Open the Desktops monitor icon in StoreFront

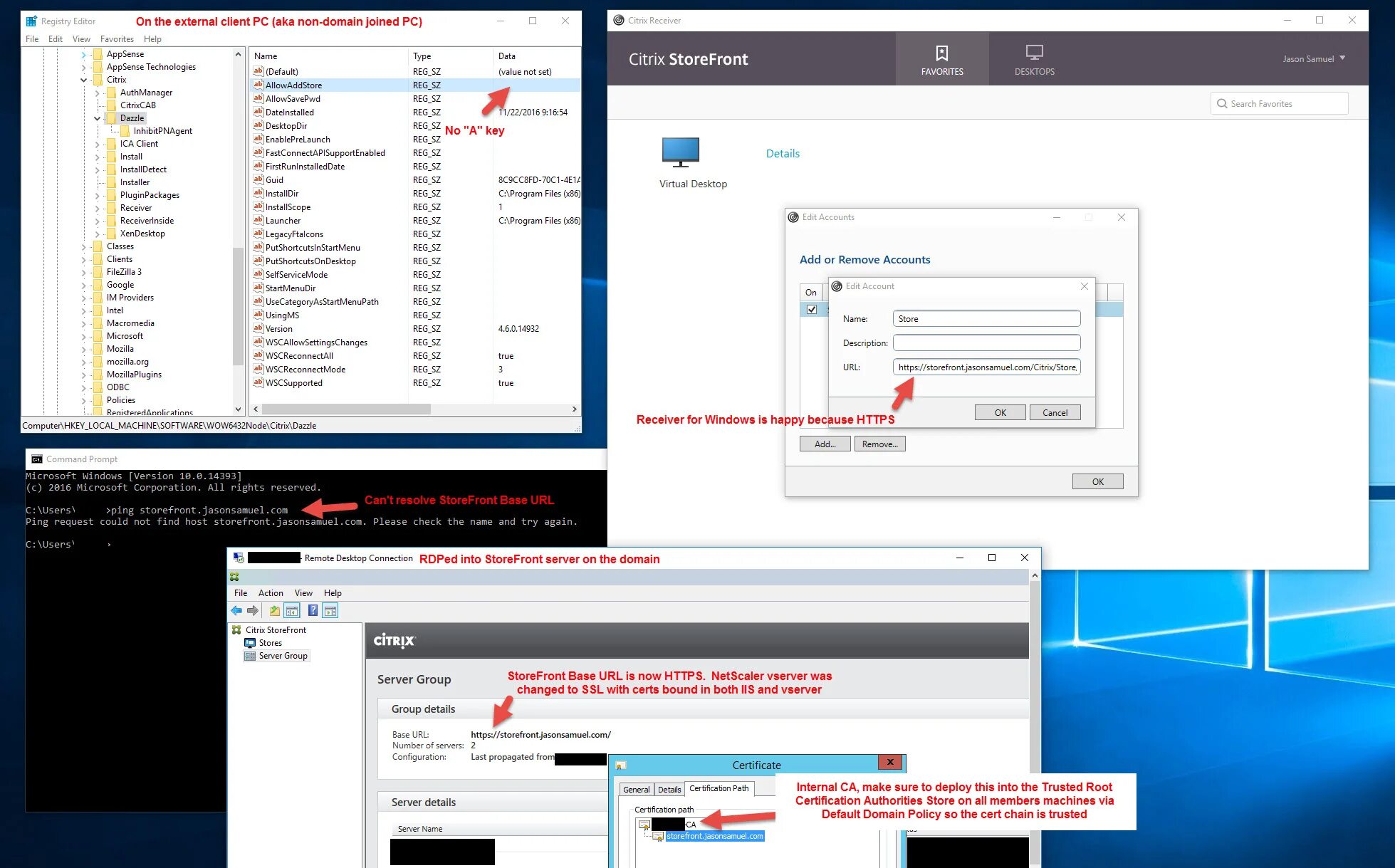tap(1034, 53)
